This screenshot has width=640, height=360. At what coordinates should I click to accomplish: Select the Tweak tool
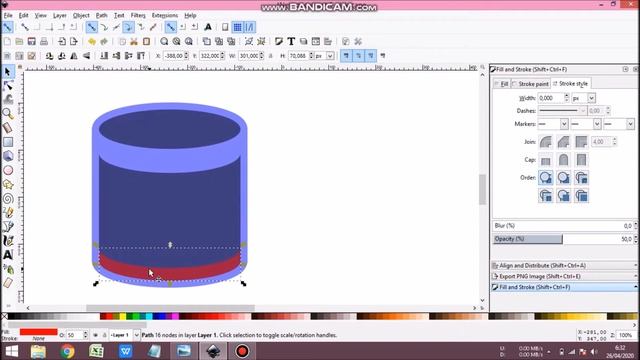click(x=8, y=99)
